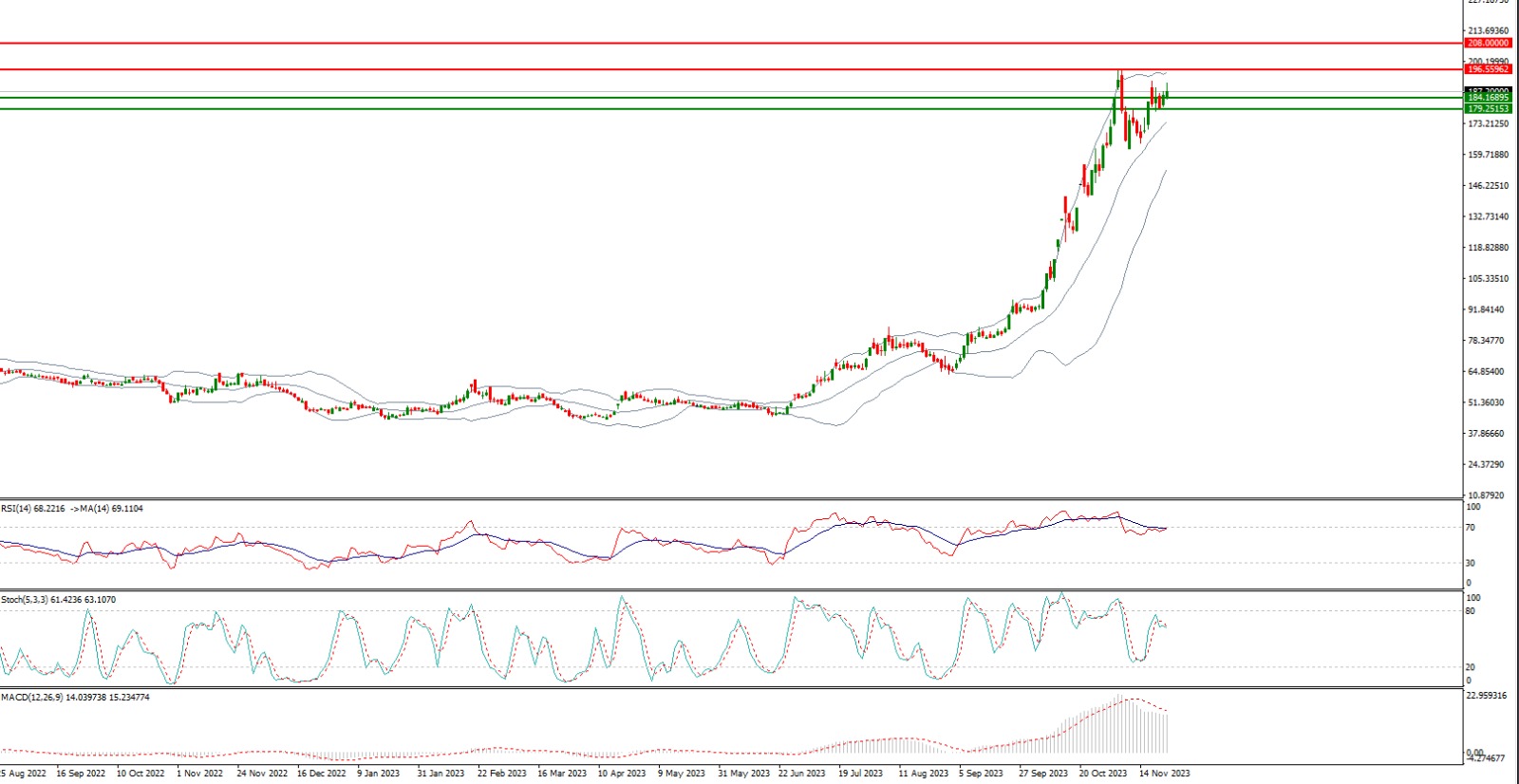Viewport: 1519px width, 784px height.
Task: Click the red 208.00000 price label
Action: [x=1488, y=43]
